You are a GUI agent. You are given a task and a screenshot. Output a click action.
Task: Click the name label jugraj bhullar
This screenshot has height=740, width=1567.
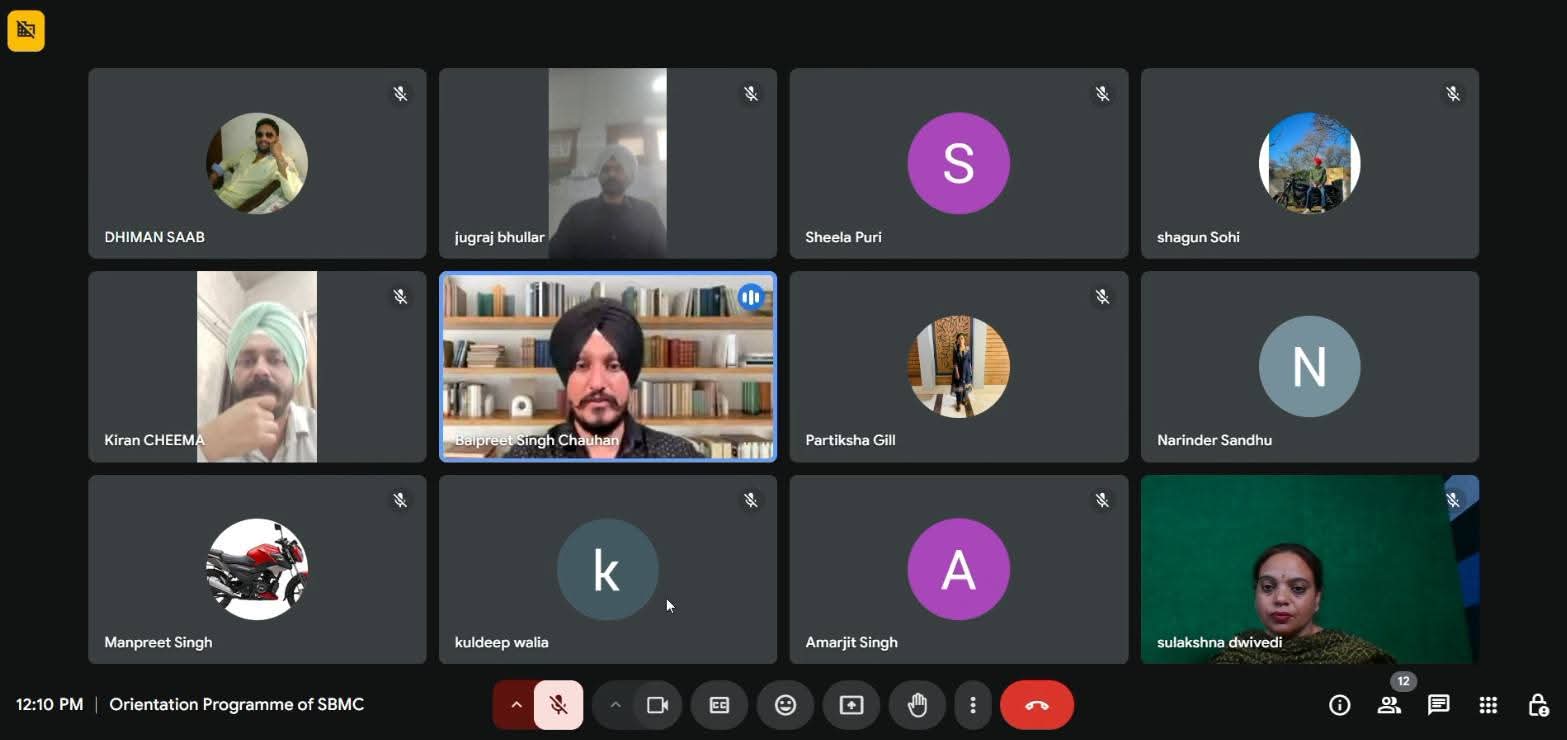499,237
